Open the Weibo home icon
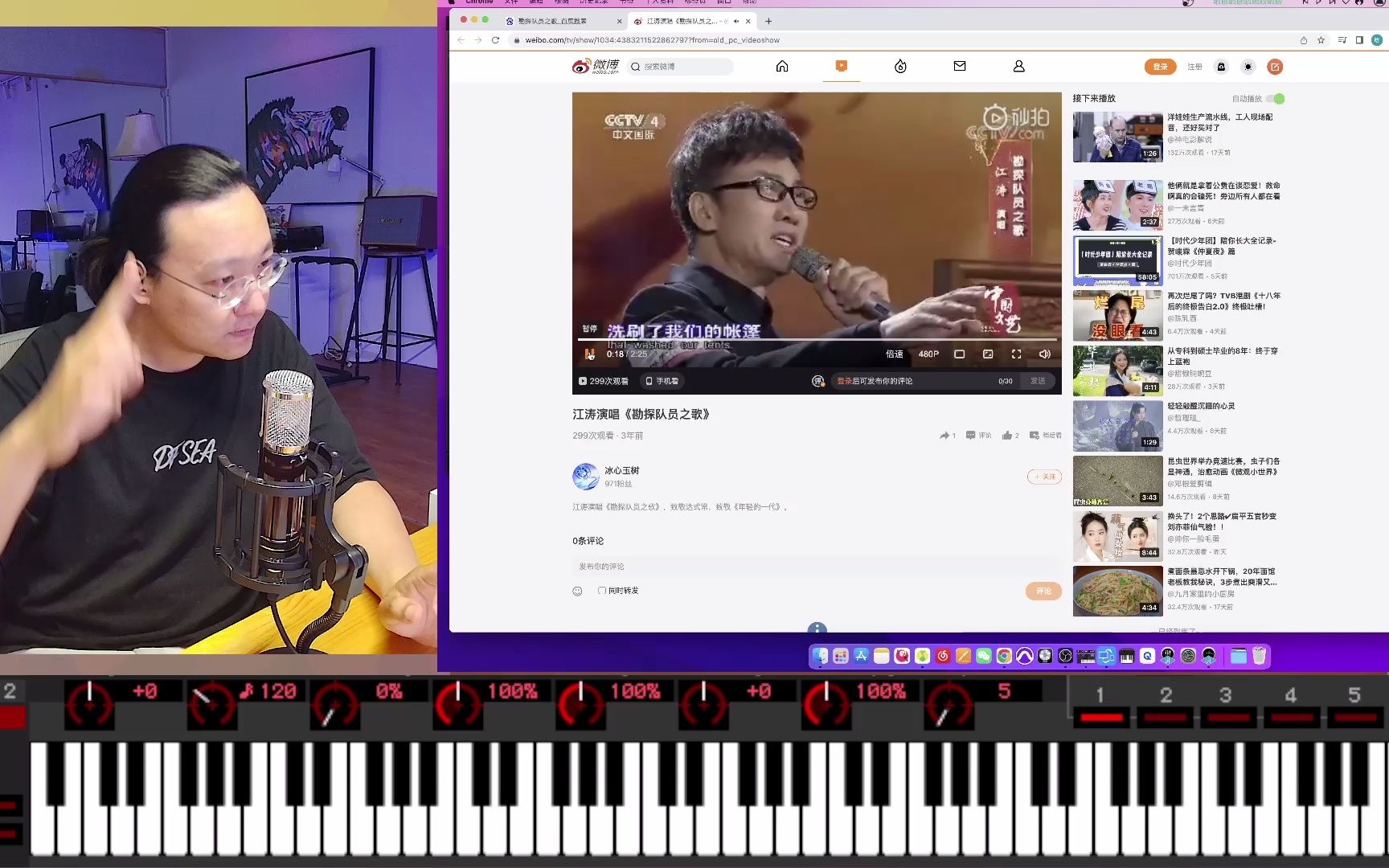The height and width of the screenshot is (868, 1389). 782,67
